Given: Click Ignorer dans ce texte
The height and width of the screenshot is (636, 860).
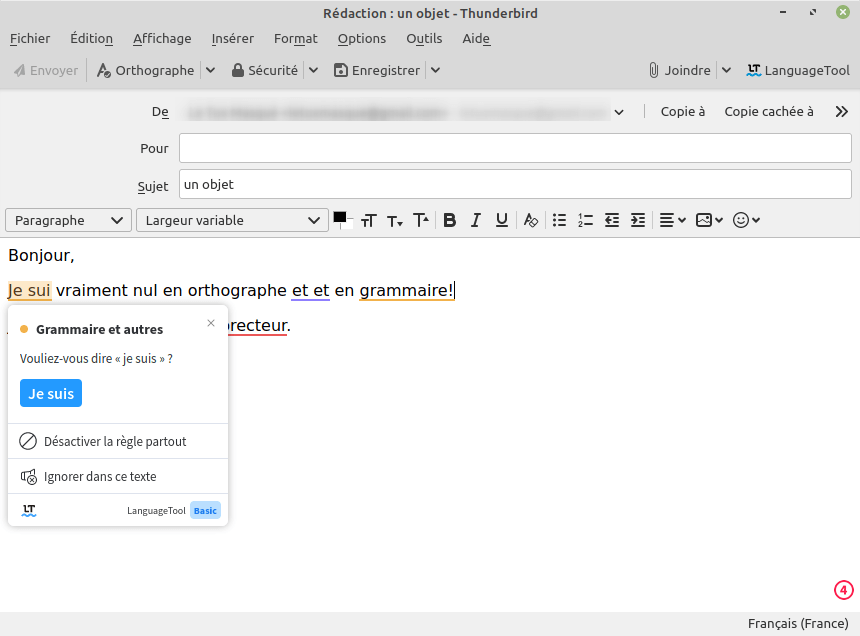Looking at the screenshot, I should tap(118, 476).
